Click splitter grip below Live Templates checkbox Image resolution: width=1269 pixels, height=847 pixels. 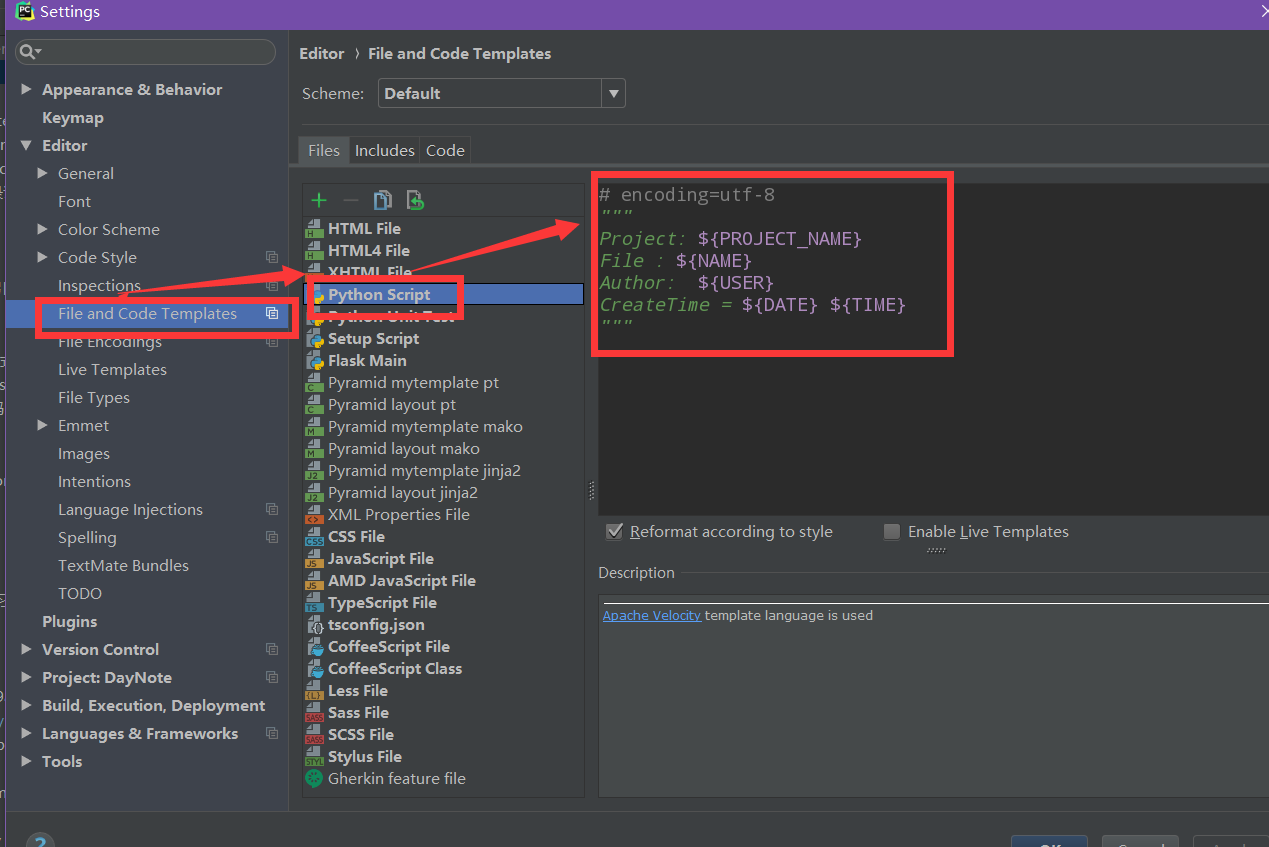(936, 550)
